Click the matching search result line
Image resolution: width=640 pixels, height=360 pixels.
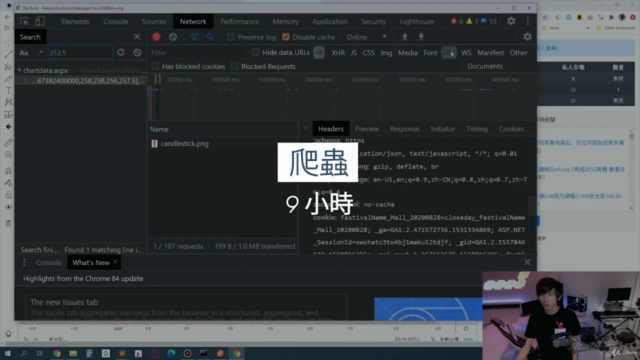[x=81, y=81]
